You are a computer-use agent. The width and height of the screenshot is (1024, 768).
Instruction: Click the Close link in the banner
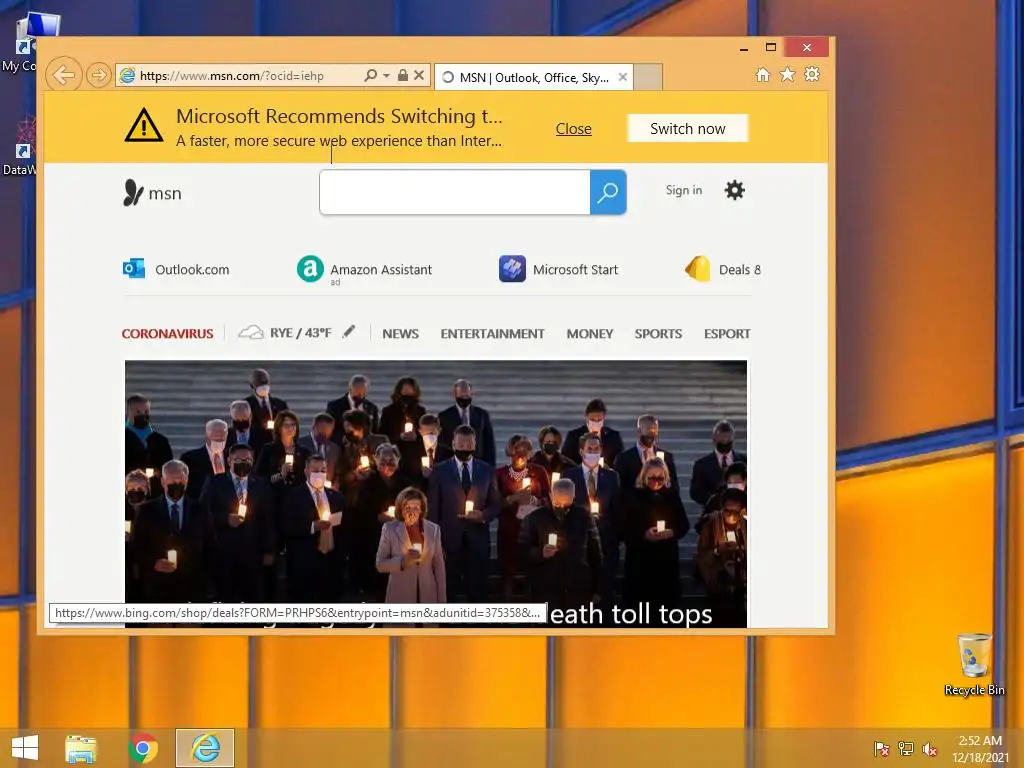(573, 129)
